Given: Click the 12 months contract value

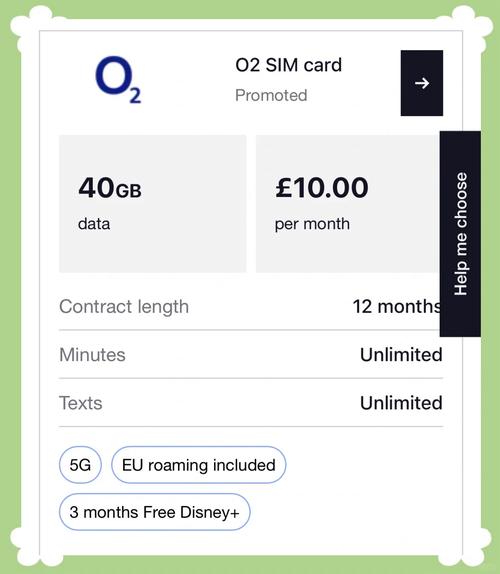Looking at the screenshot, I should (397, 306).
